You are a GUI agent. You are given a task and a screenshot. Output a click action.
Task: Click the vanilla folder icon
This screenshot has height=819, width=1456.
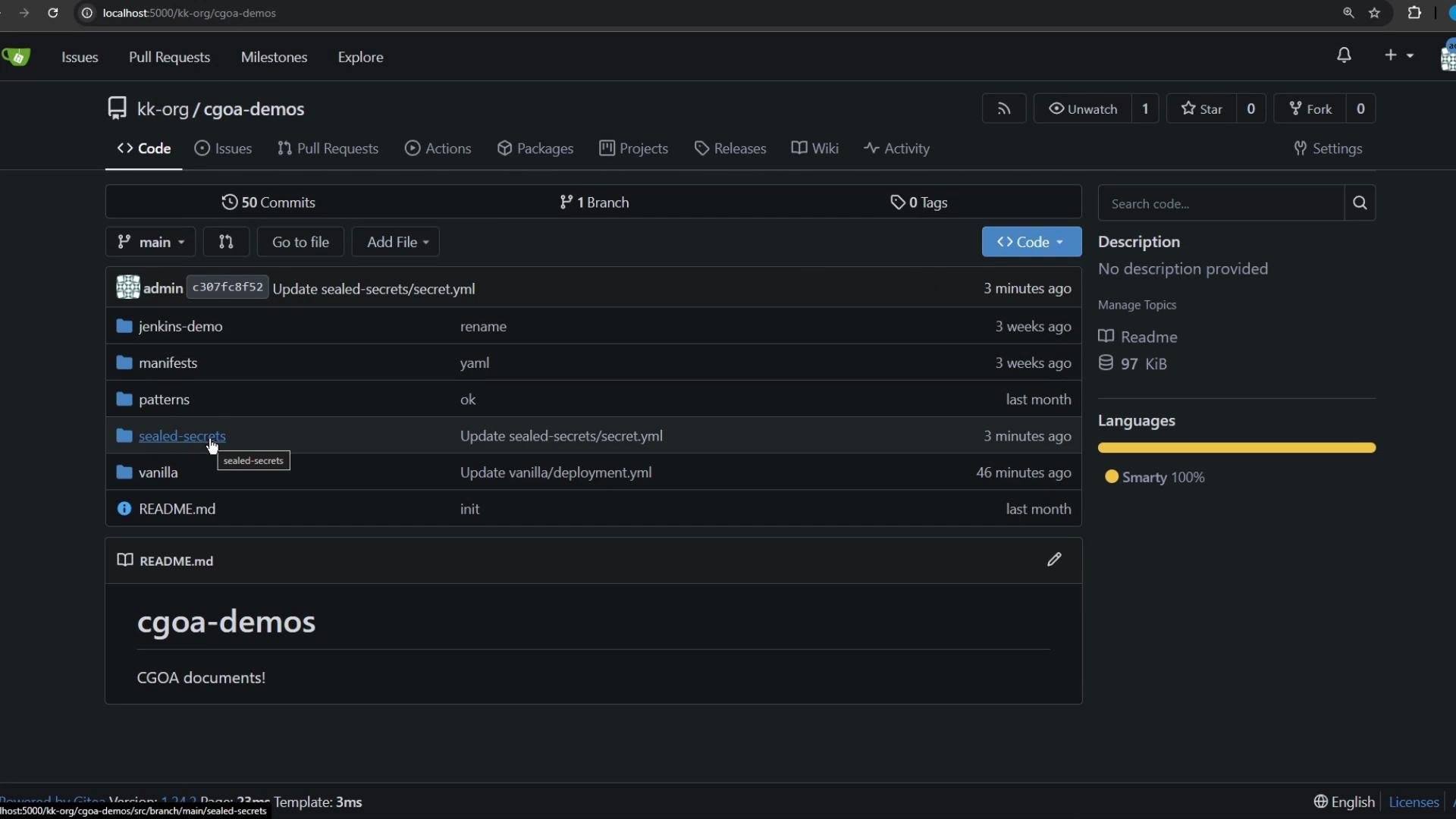[124, 472]
